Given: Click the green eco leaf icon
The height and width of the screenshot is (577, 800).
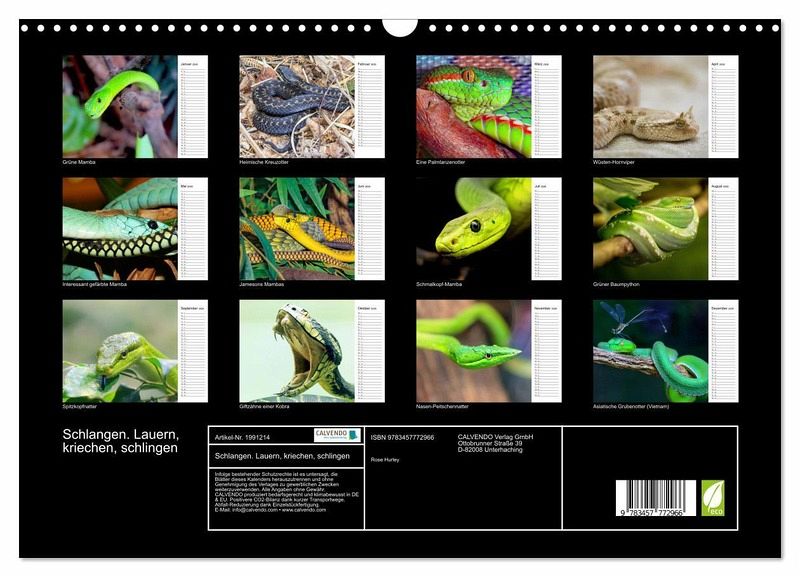Looking at the screenshot, I should coord(713,497).
